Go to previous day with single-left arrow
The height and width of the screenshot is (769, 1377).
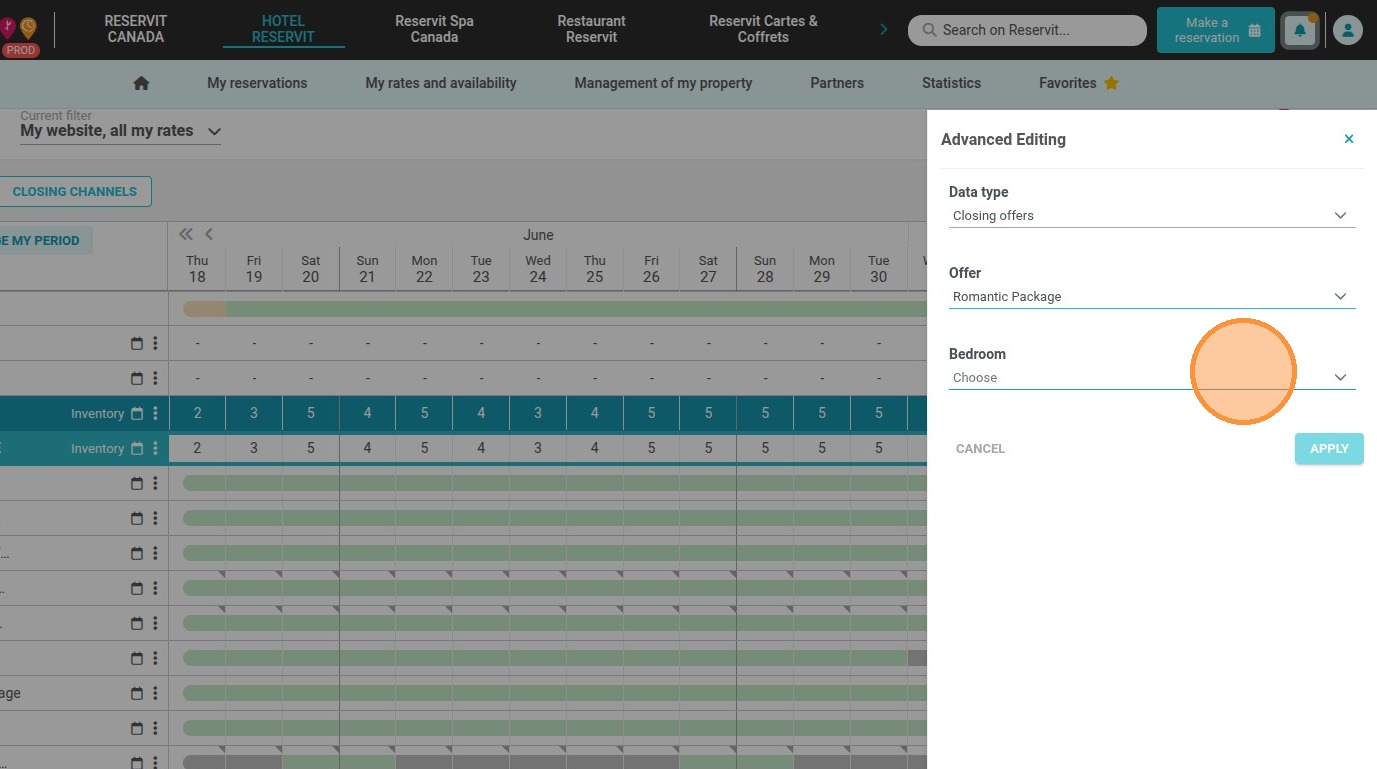209,234
